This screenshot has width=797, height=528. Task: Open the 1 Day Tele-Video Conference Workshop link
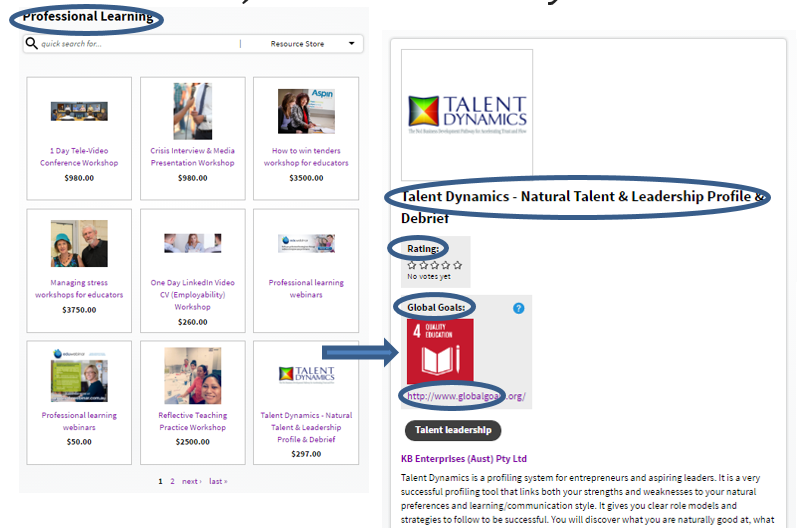pos(79,157)
